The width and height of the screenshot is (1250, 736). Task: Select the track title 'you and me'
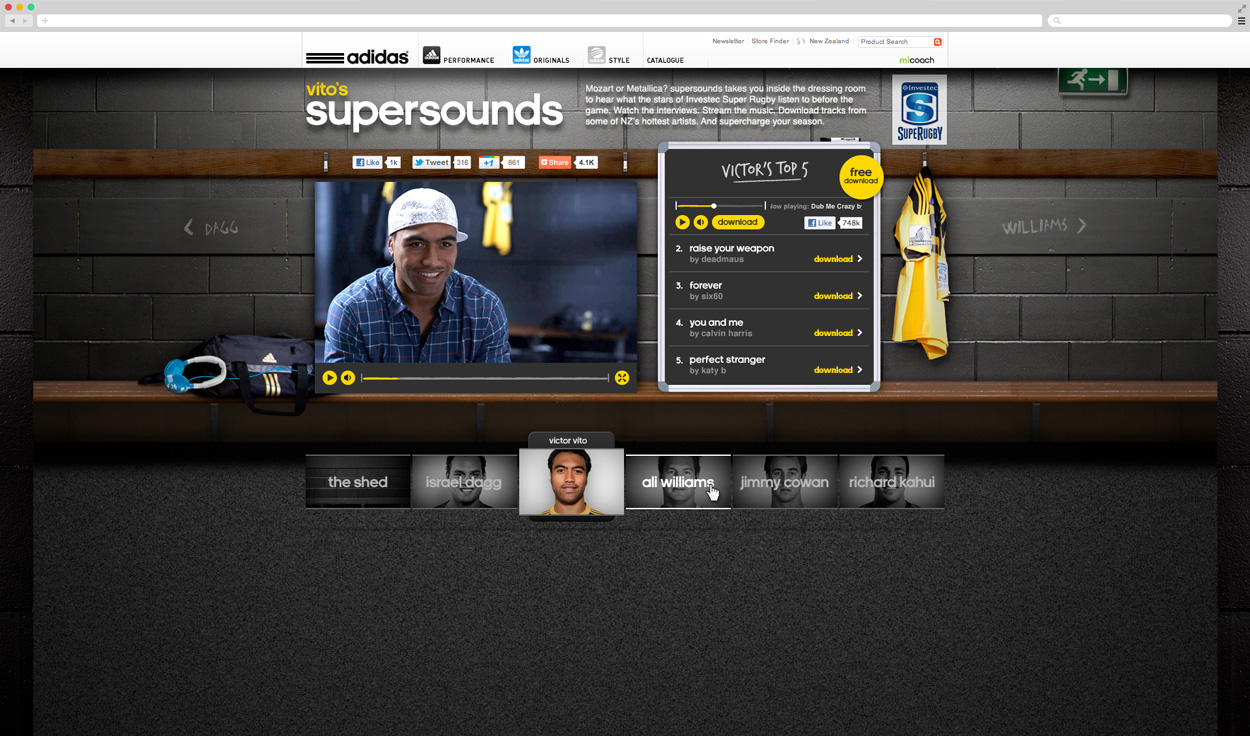click(x=716, y=322)
